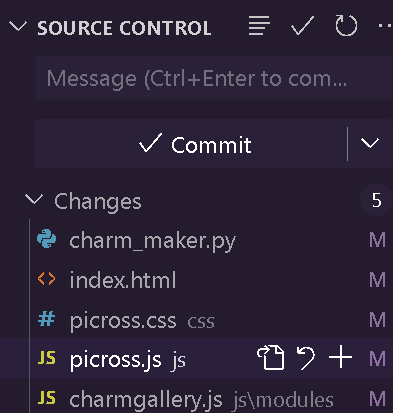This screenshot has height=413, width=393.
Task: Click the hash CSS icon for picross.css
Action: coord(47,319)
